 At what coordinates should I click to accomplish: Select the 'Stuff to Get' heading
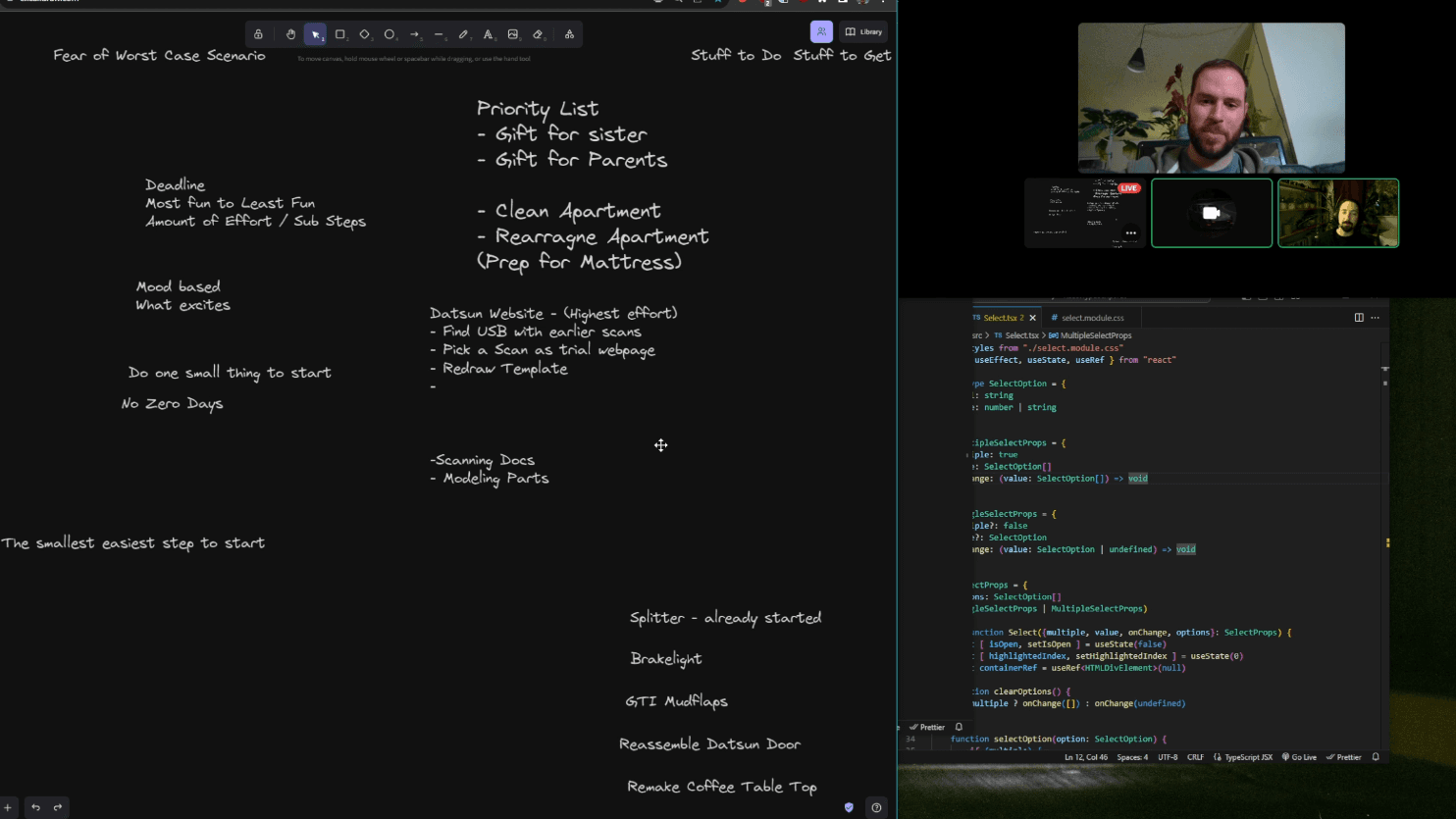pos(842,55)
